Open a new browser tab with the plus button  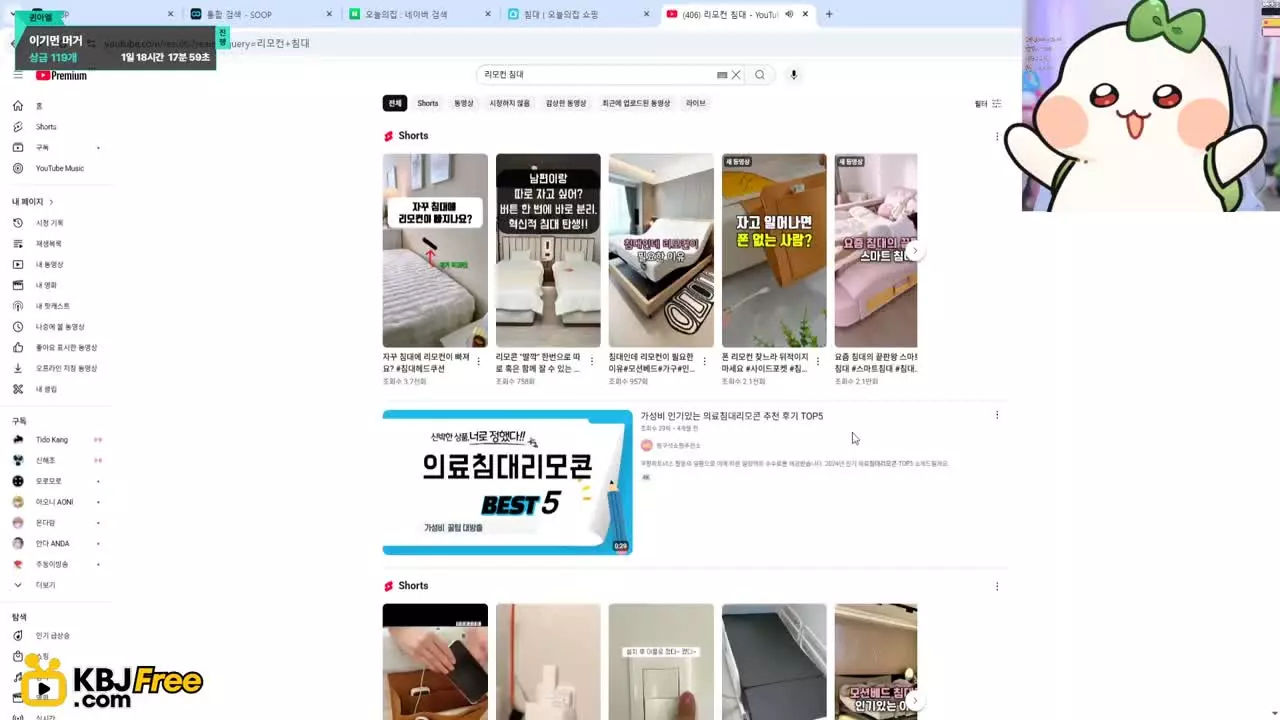pos(829,14)
